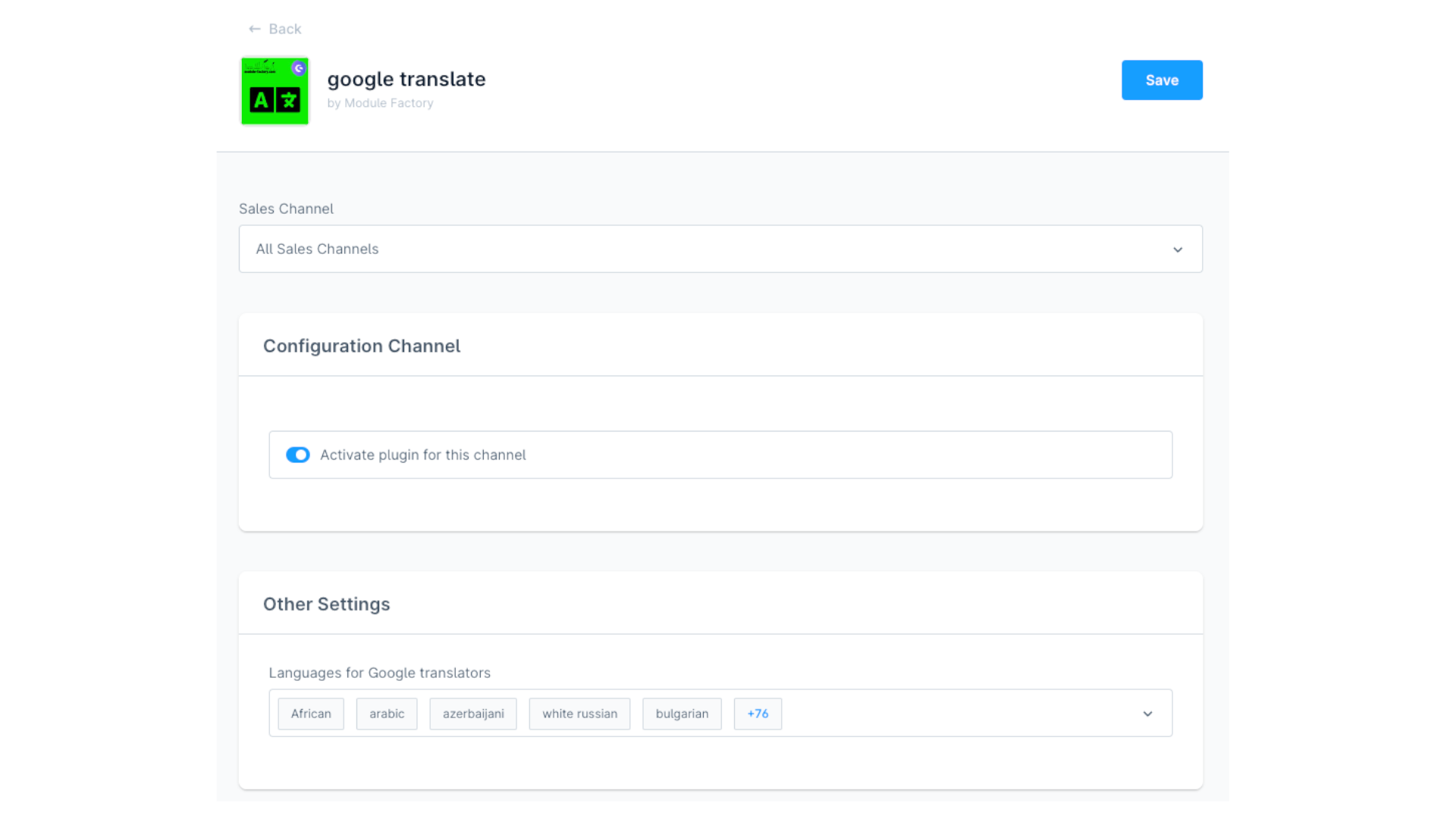Go back via the Back link text
1456x819 pixels.
tap(285, 29)
